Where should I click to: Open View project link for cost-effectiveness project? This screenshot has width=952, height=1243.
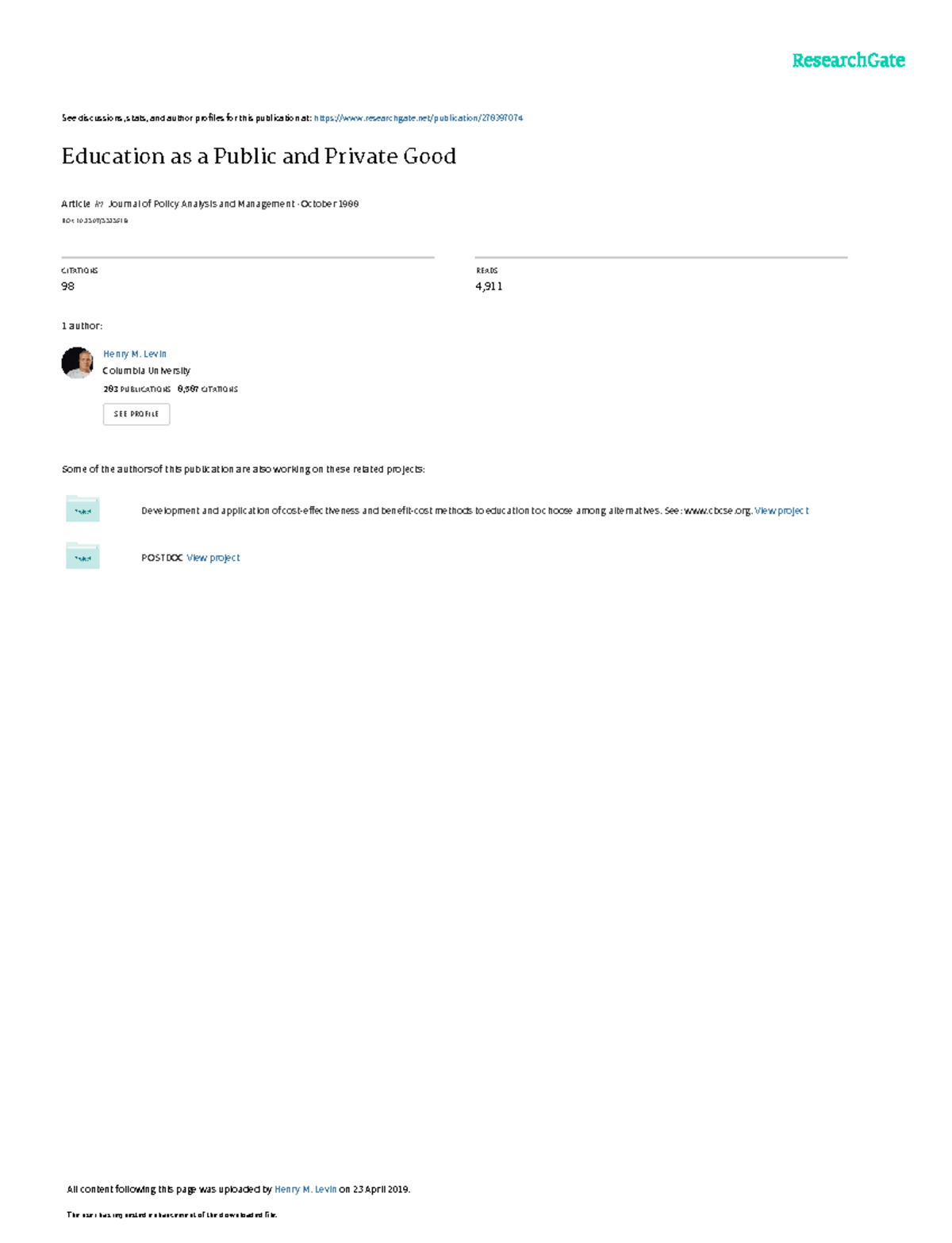781,511
